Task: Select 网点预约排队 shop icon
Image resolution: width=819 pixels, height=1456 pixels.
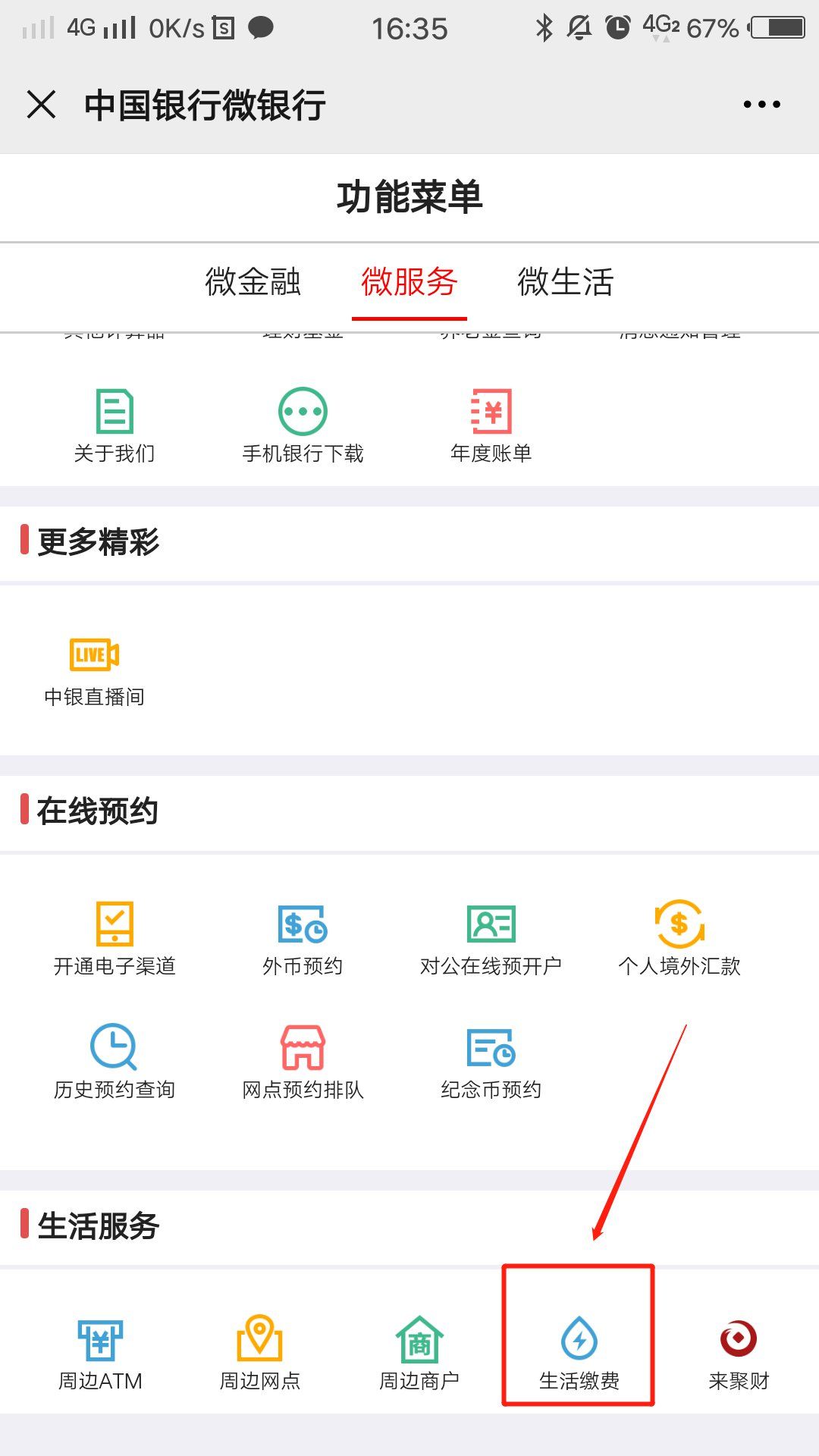Action: pyautogui.click(x=303, y=1047)
